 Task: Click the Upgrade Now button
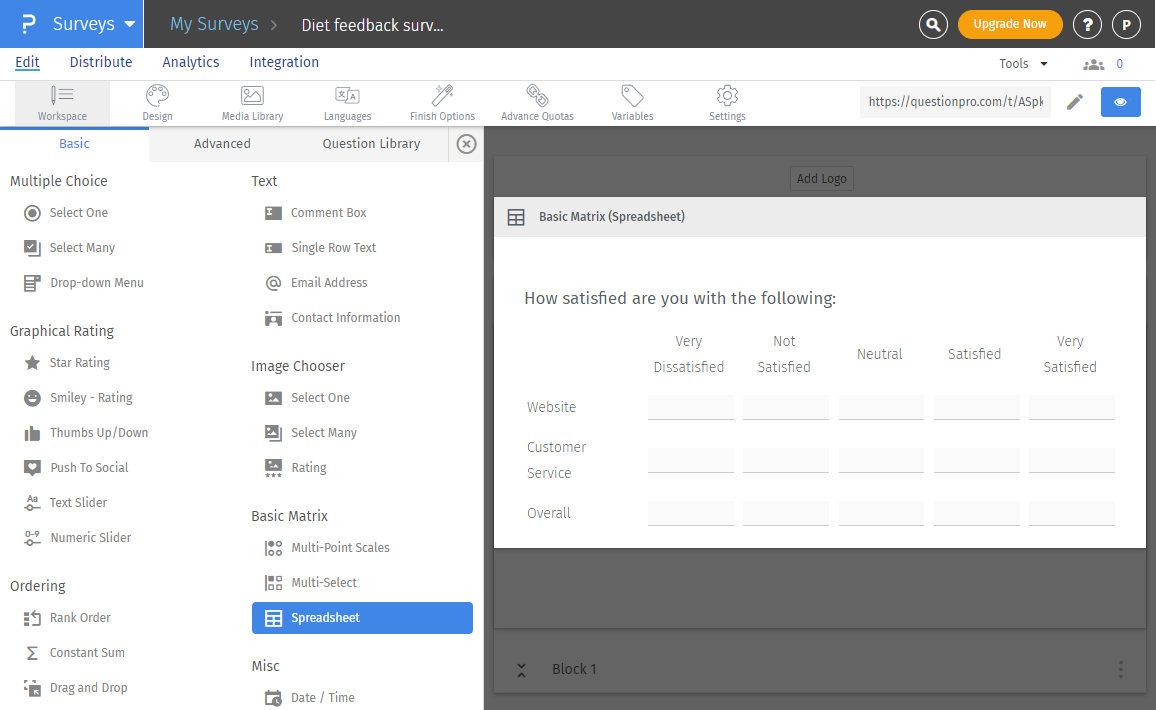[x=1009, y=24]
